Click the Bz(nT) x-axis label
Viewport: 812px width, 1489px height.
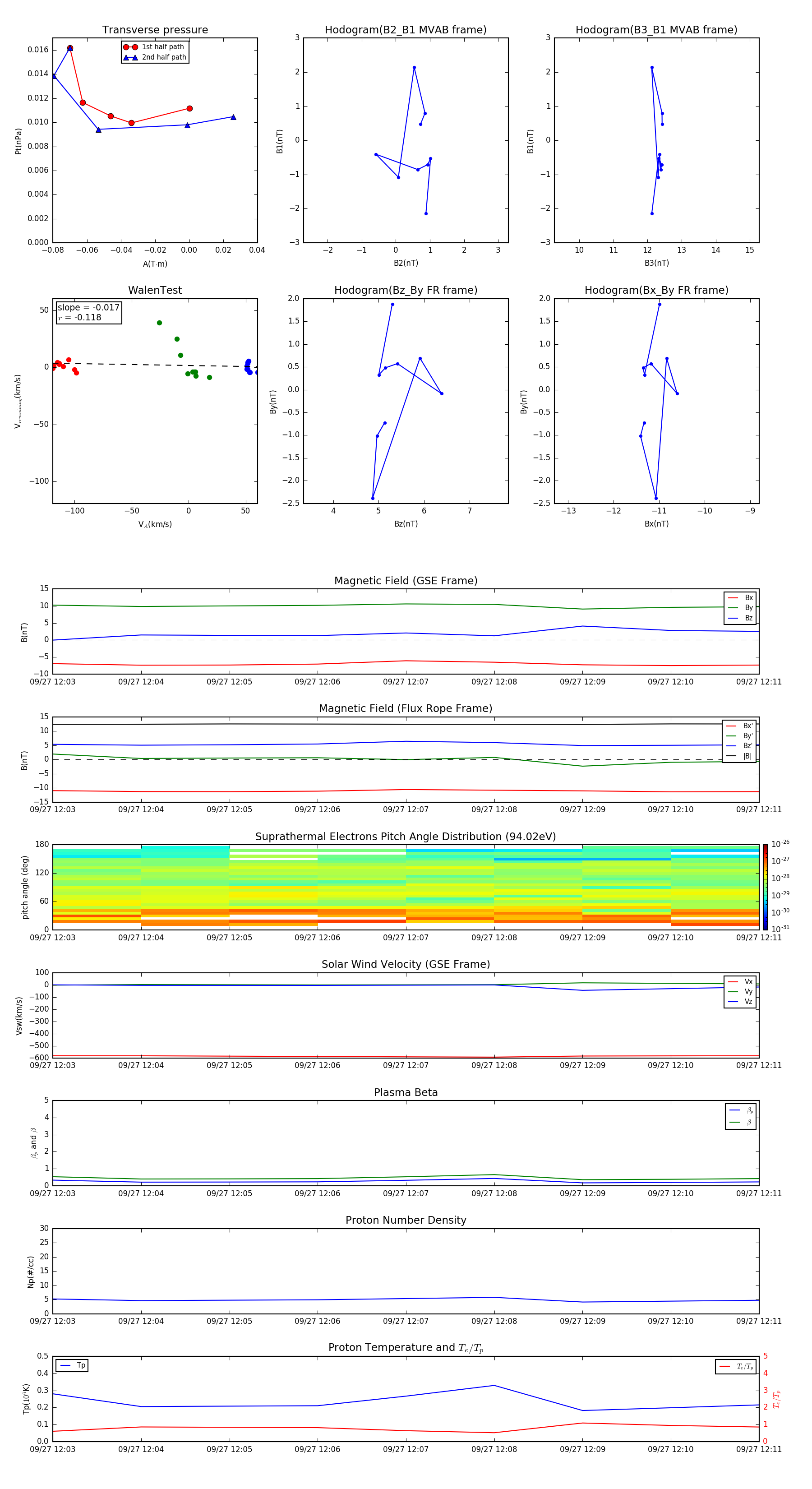click(406, 524)
